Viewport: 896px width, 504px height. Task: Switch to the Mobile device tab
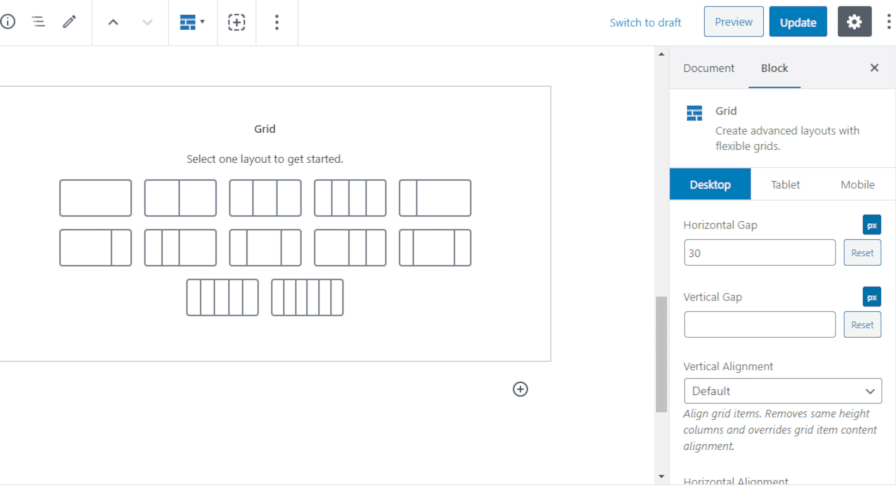(x=857, y=185)
